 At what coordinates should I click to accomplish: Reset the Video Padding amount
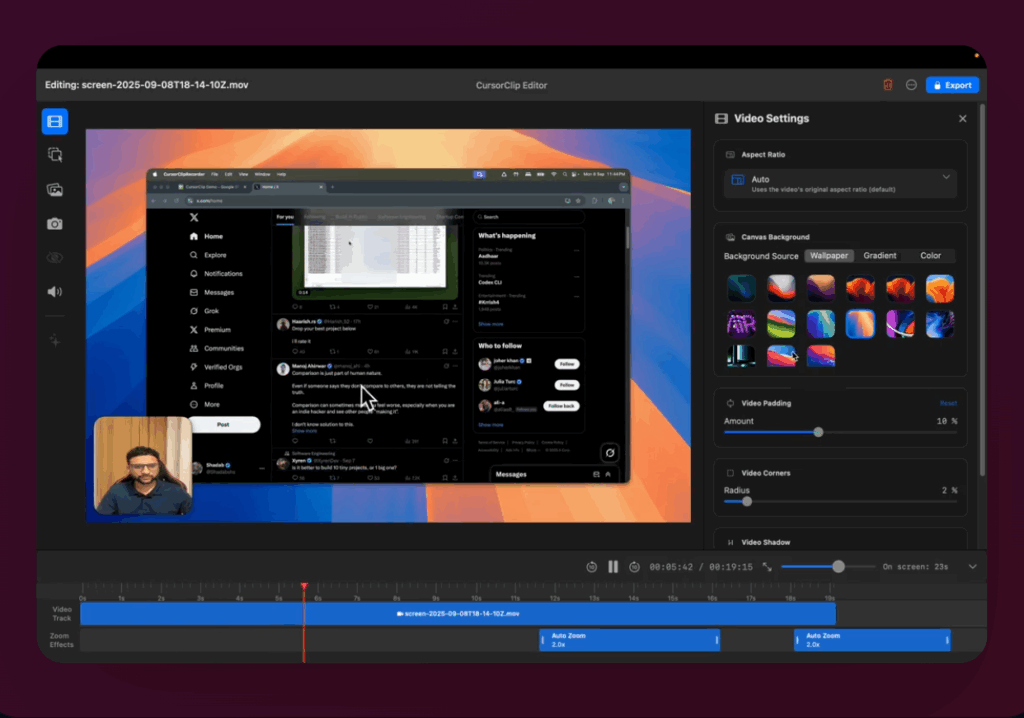(948, 402)
